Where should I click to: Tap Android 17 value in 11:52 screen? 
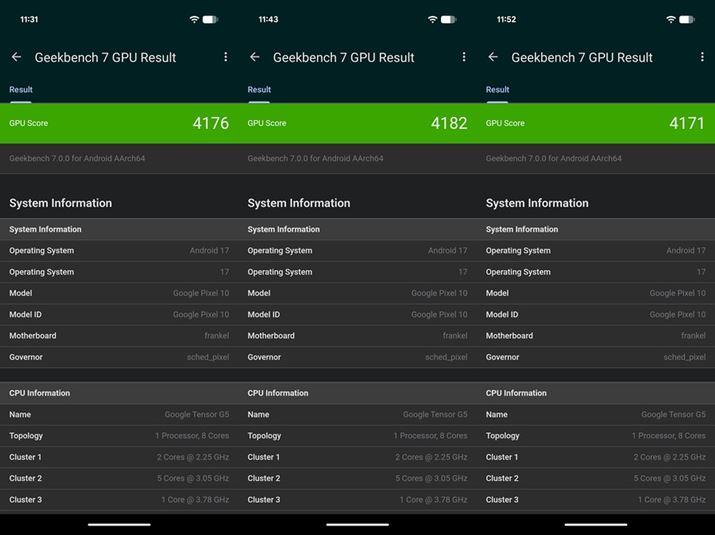point(686,250)
